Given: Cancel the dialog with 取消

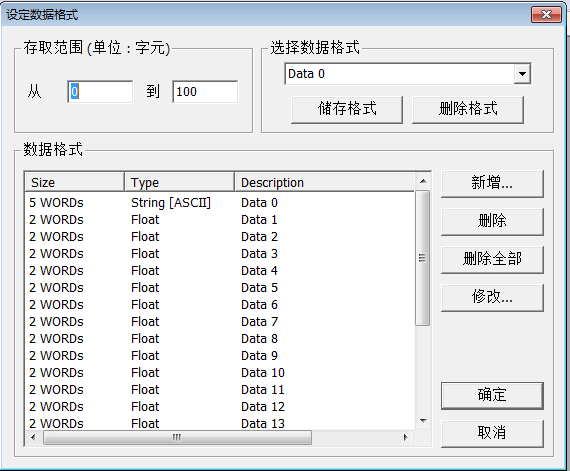Looking at the screenshot, I should pos(492,434).
